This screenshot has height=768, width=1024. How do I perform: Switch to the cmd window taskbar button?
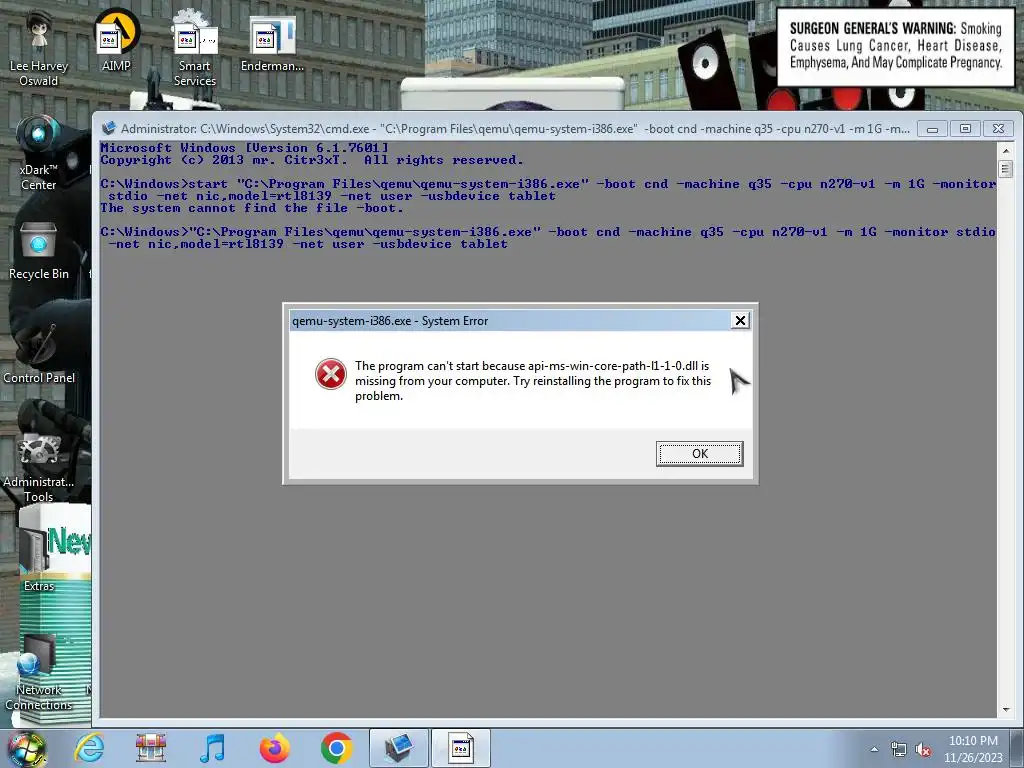click(x=399, y=748)
